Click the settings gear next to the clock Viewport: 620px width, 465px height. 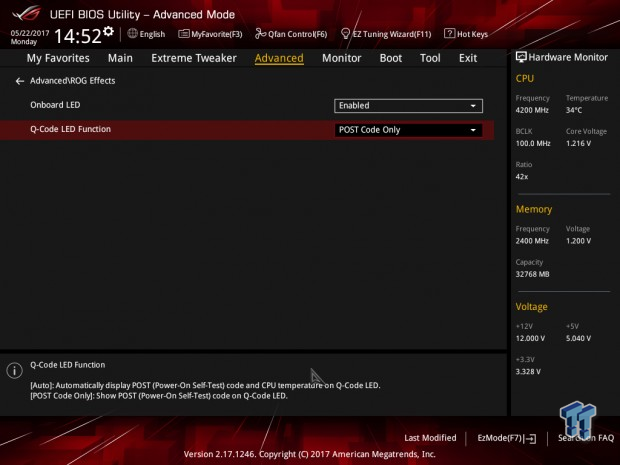click(108, 32)
